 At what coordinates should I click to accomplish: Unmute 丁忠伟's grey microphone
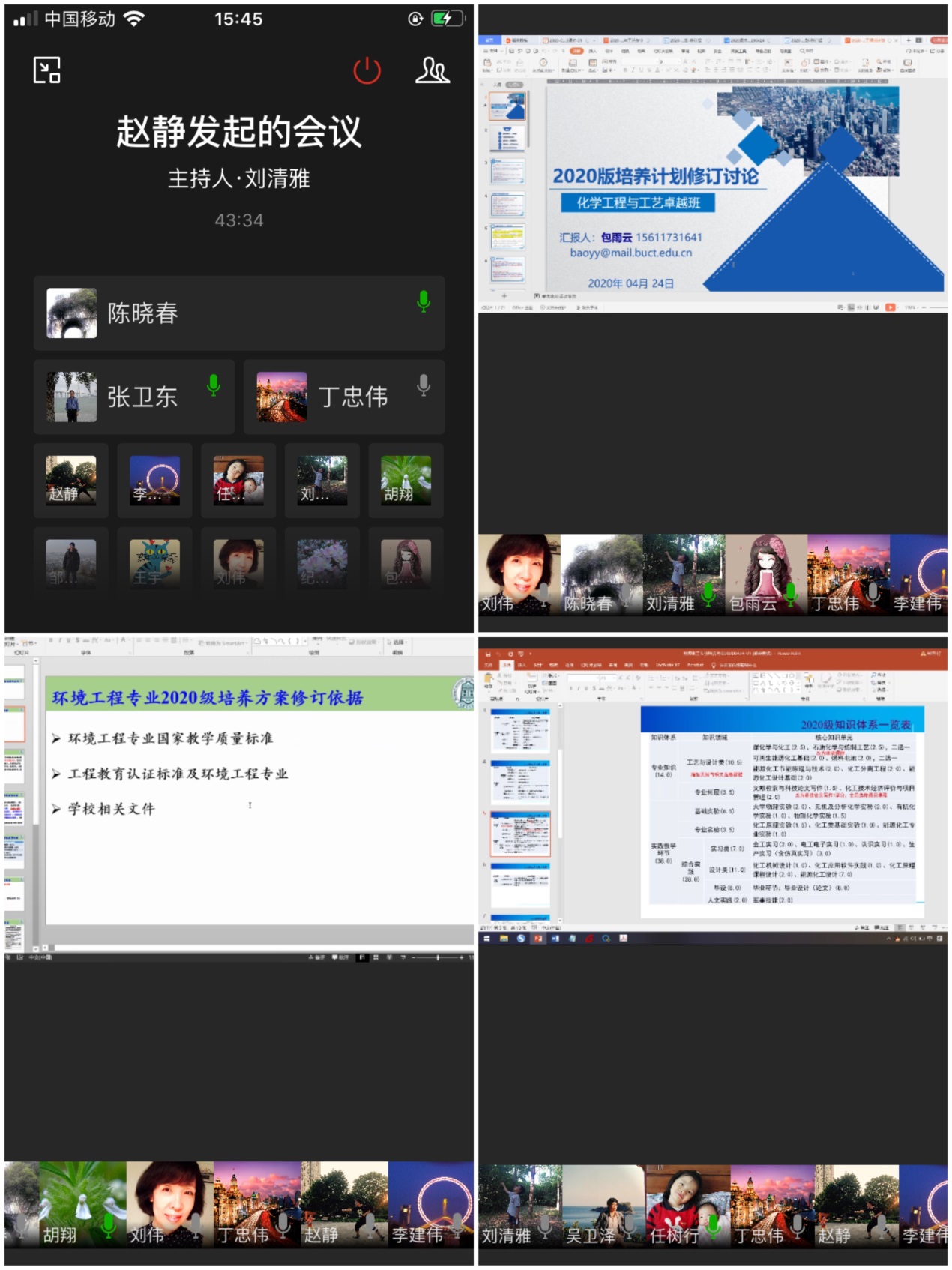(423, 385)
